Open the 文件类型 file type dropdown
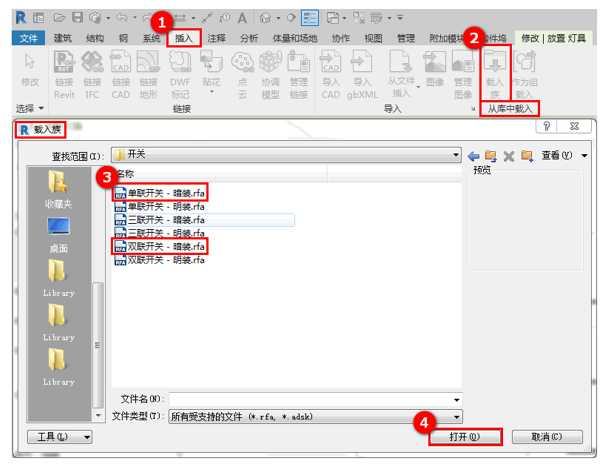The image size is (614, 472). click(457, 415)
